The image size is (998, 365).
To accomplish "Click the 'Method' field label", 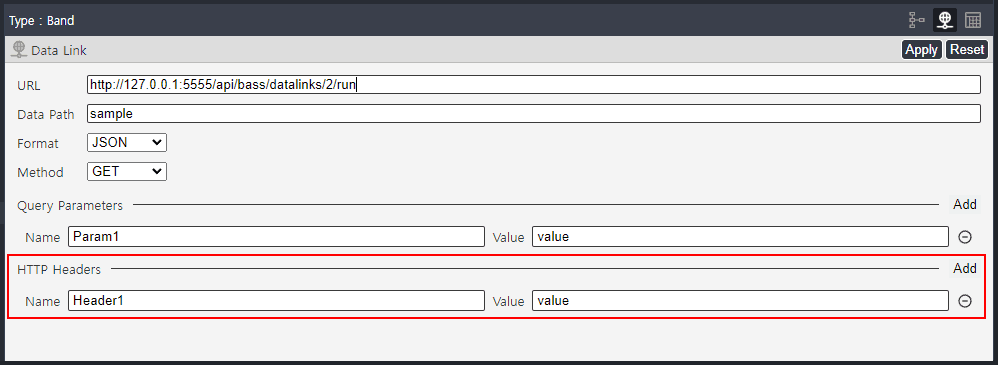I will pyautogui.click(x=40, y=173).
